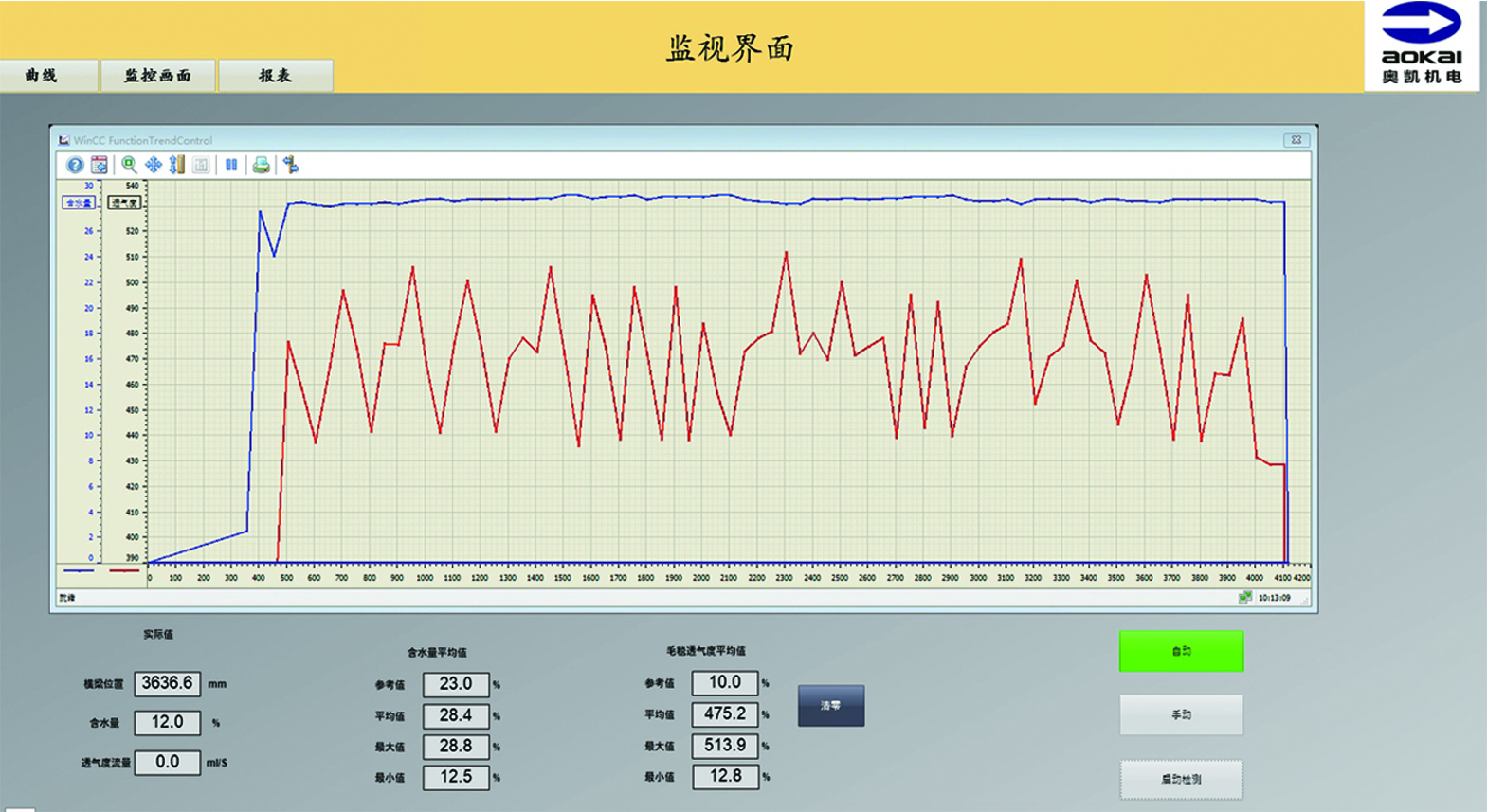This screenshot has width=1487, height=812.
Task: Open the trend control help icon
Action: (75, 165)
